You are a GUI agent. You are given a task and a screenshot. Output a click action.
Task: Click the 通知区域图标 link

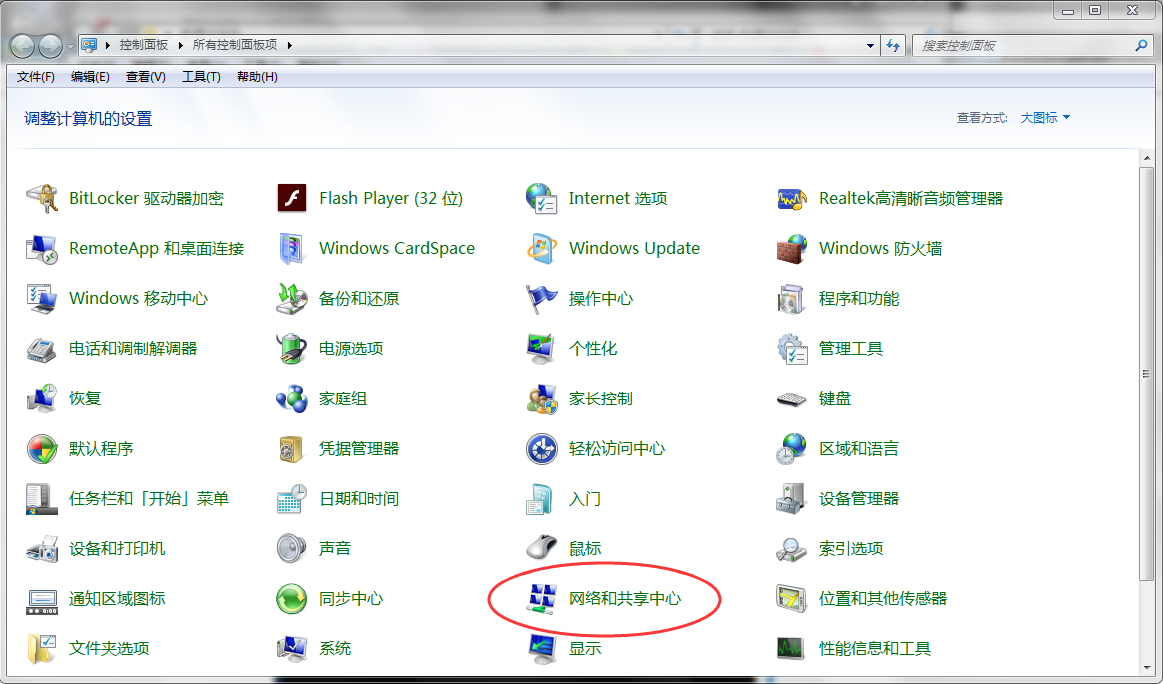click(x=117, y=599)
